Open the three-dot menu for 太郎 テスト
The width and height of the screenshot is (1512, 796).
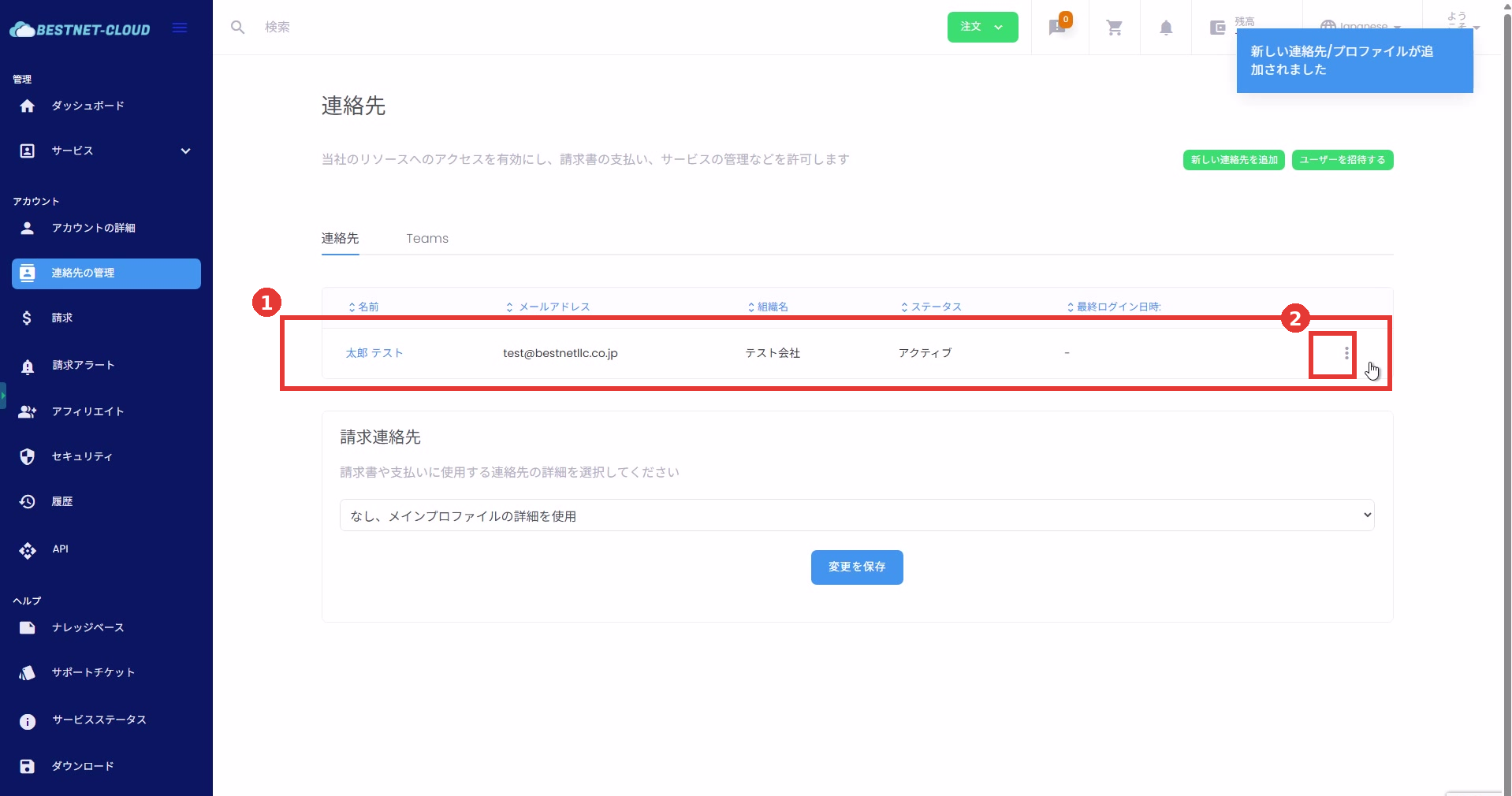pos(1346,353)
